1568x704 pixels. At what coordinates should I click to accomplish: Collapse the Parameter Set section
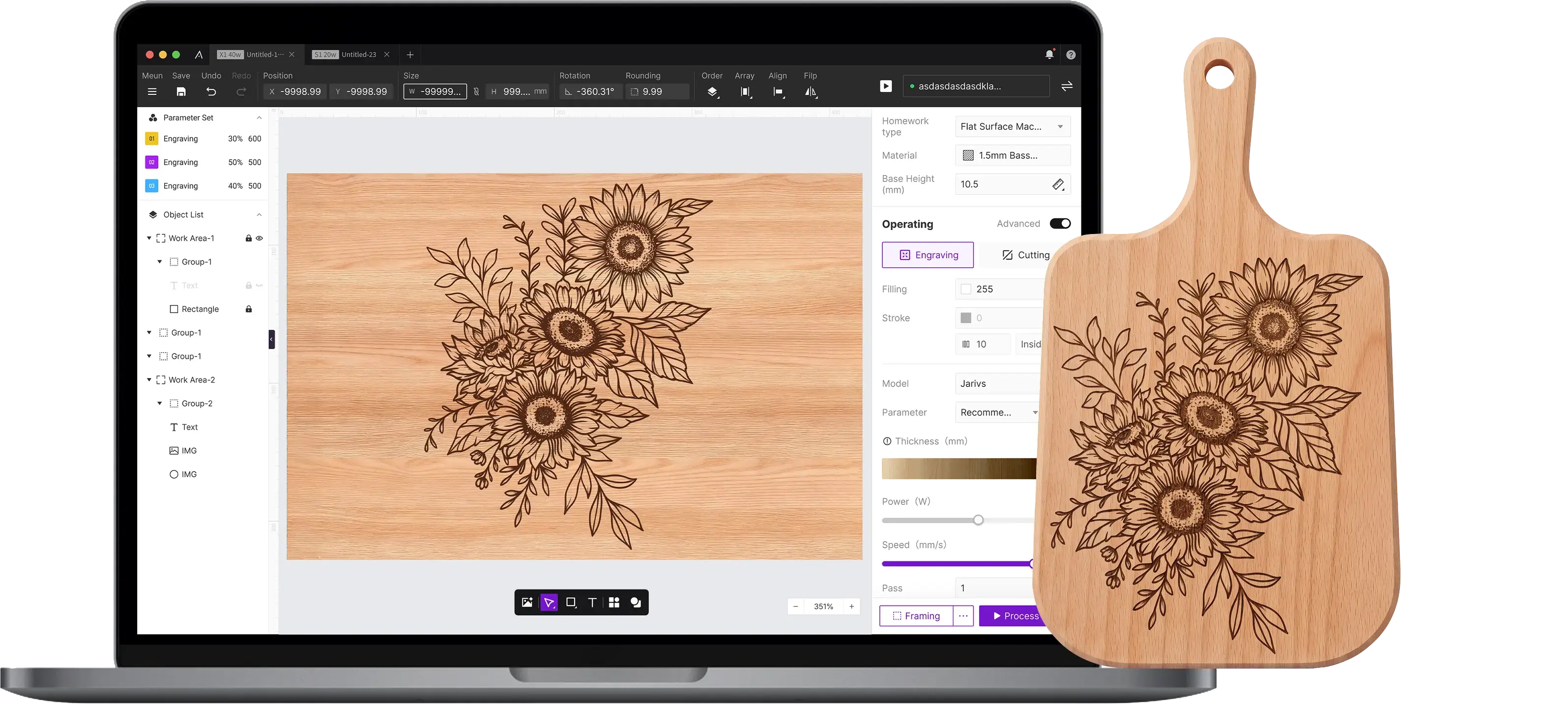click(x=260, y=117)
